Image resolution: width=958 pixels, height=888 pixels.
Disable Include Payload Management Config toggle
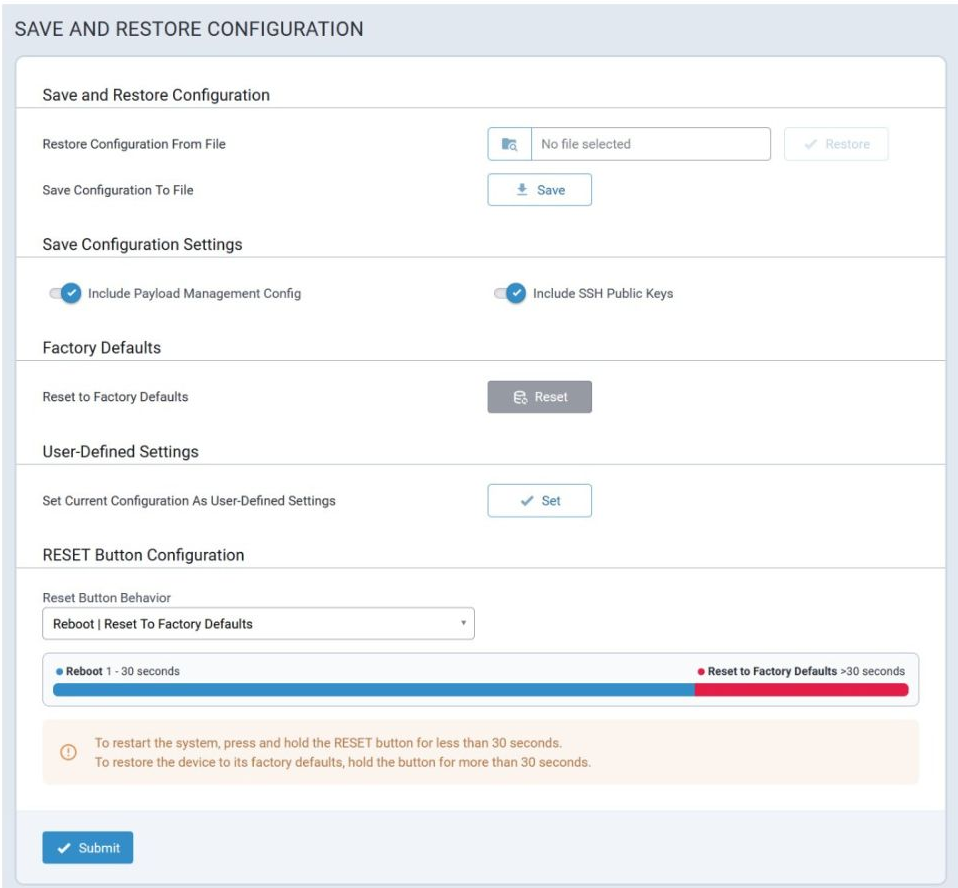[x=66, y=294]
